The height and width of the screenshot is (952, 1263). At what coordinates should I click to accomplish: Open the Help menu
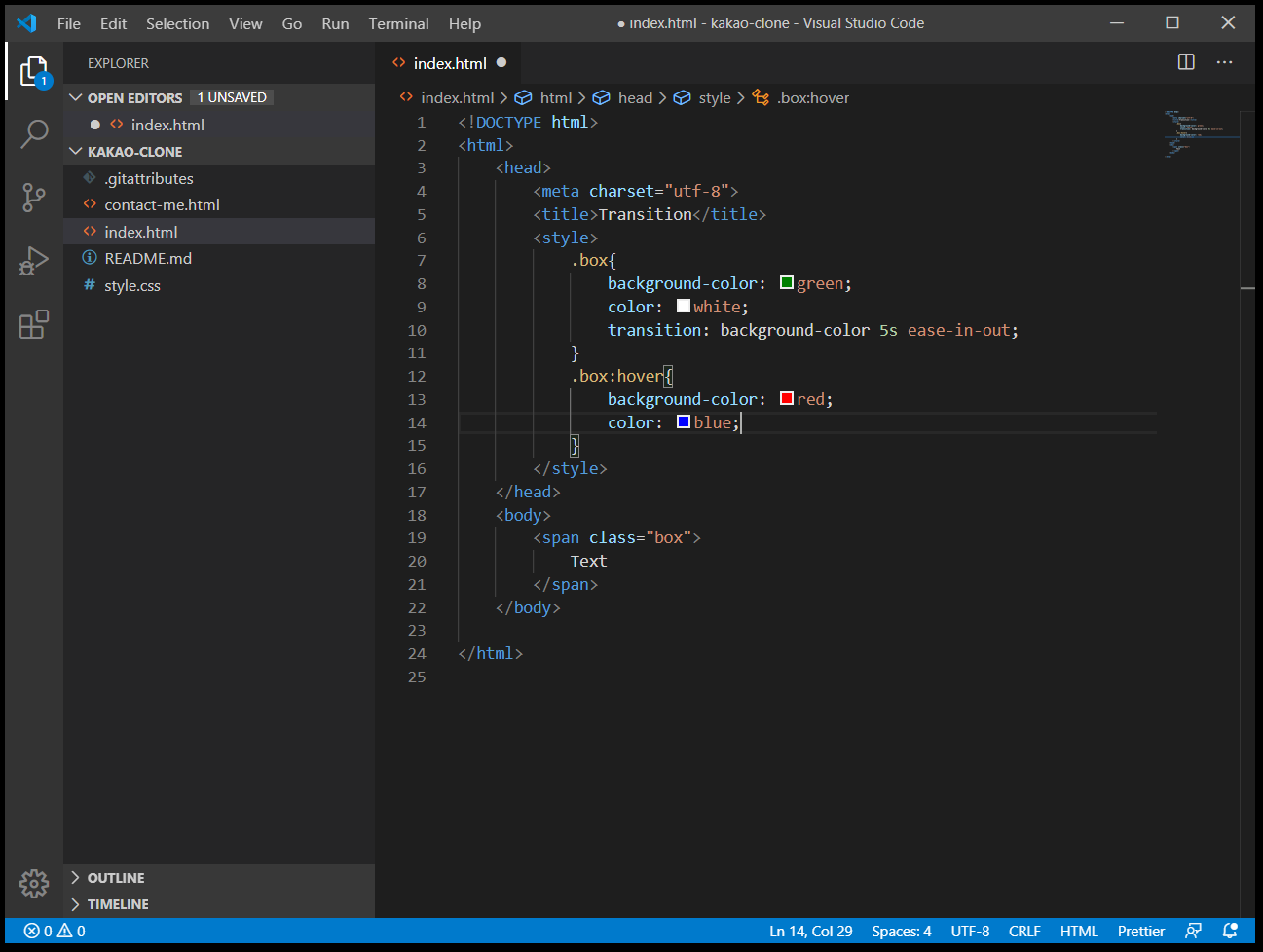[464, 23]
